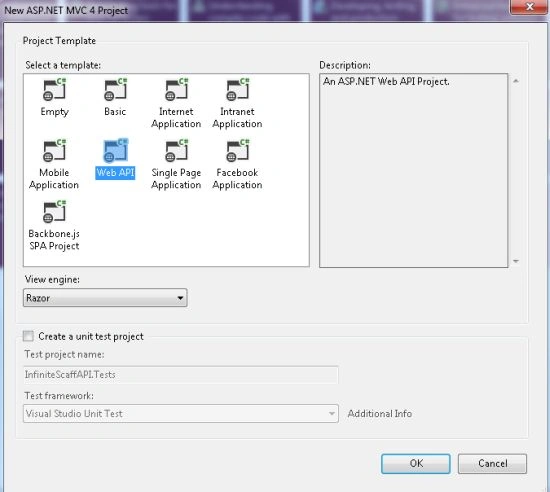The image size is (550, 492).
Task: Click the 'Facebook Application' label text
Action: click(237, 179)
